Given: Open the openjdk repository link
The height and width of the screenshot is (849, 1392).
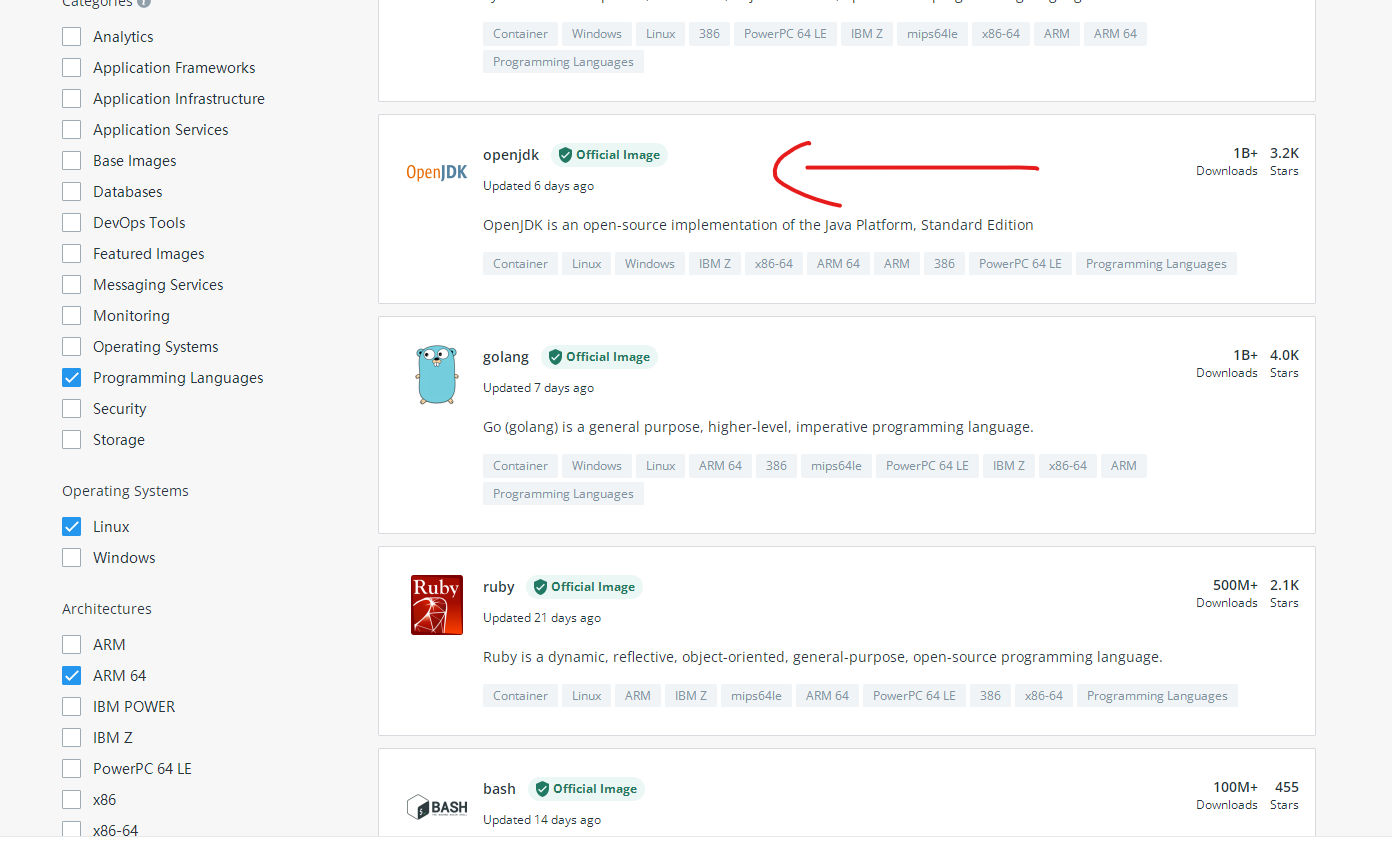Looking at the screenshot, I should tap(511, 154).
